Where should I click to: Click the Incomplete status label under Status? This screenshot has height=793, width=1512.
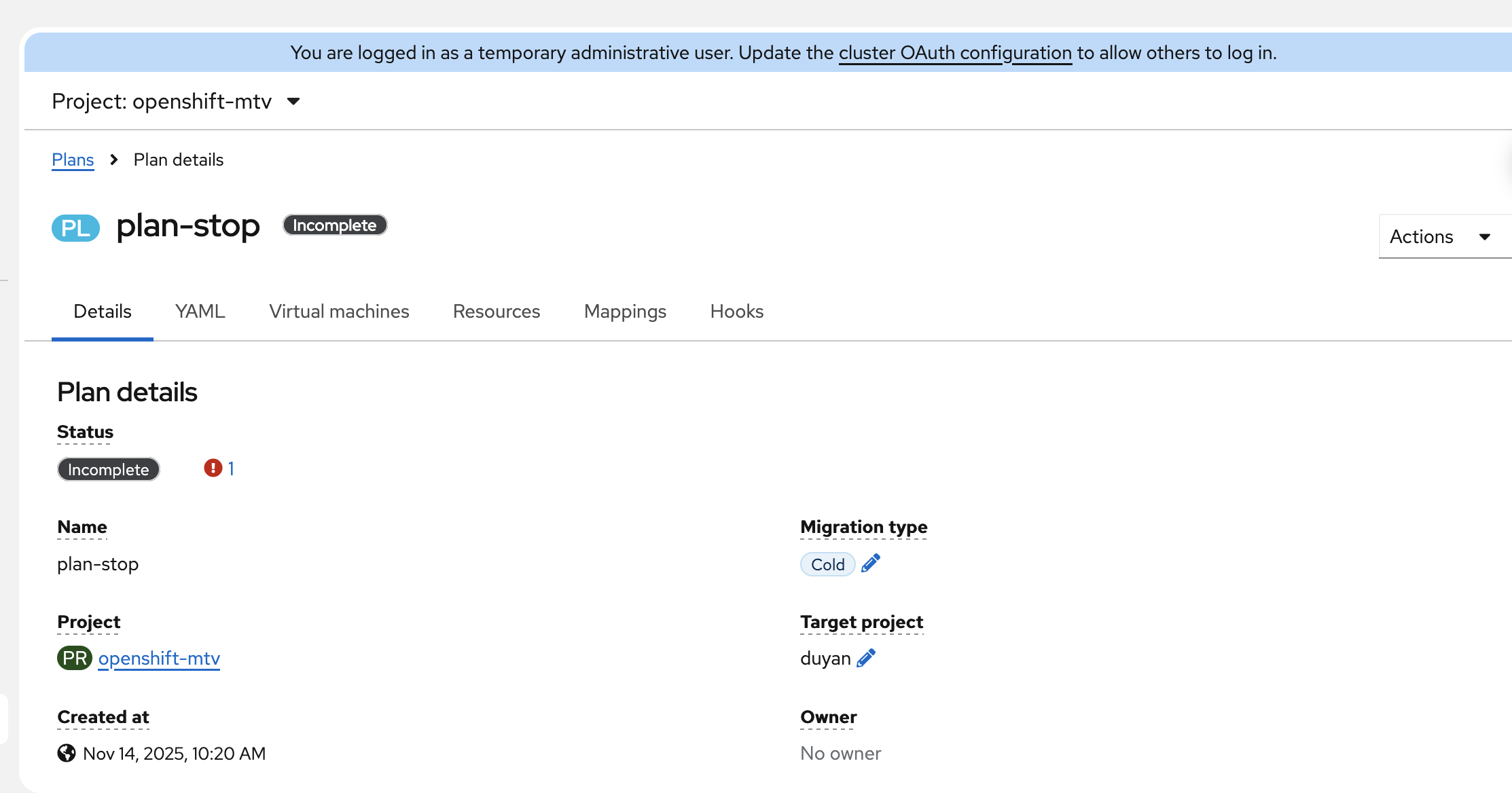pyautogui.click(x=108, y=469)
